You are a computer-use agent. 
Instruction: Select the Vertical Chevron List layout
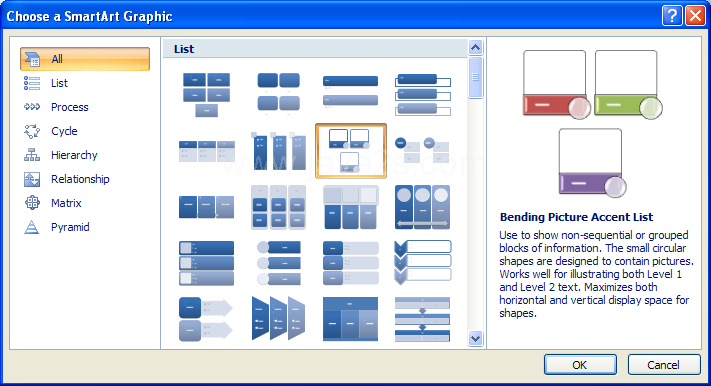(x=423, y=263)
